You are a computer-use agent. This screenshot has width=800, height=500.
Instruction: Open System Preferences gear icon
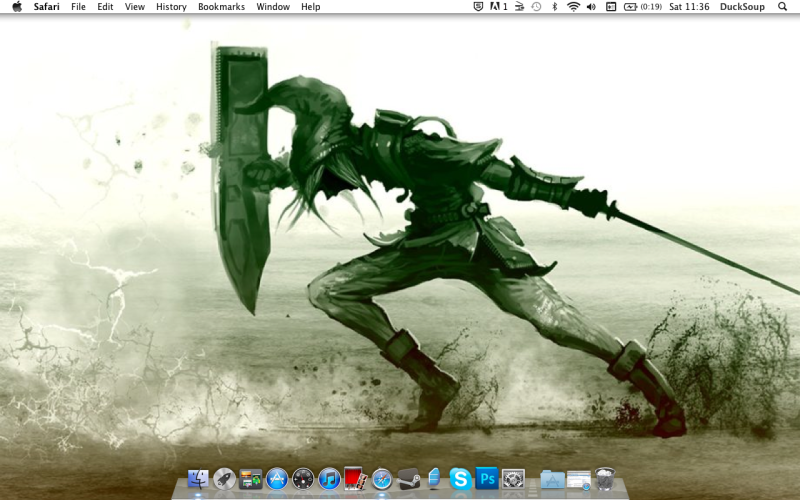click(513, 479)
